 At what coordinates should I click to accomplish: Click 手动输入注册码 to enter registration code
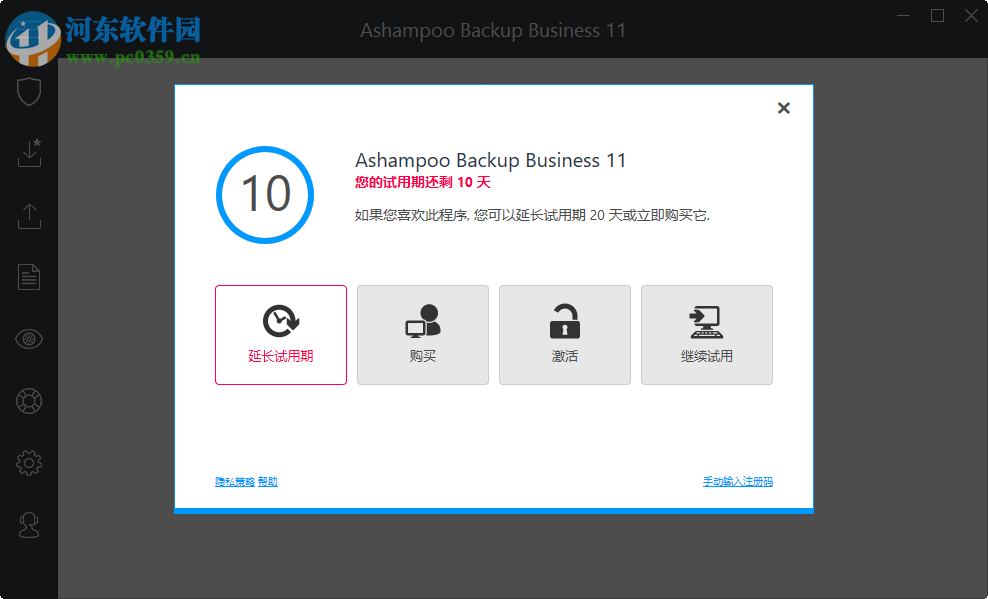pos(739,481)
